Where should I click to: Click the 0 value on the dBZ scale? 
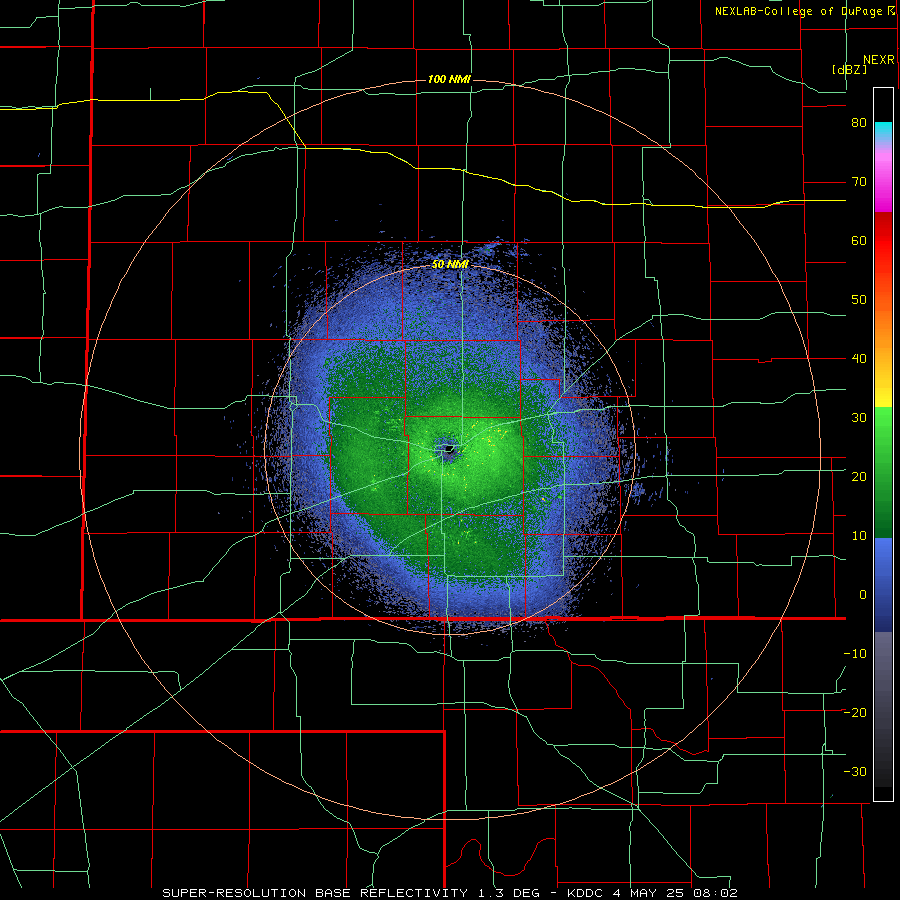pos(863,595)
